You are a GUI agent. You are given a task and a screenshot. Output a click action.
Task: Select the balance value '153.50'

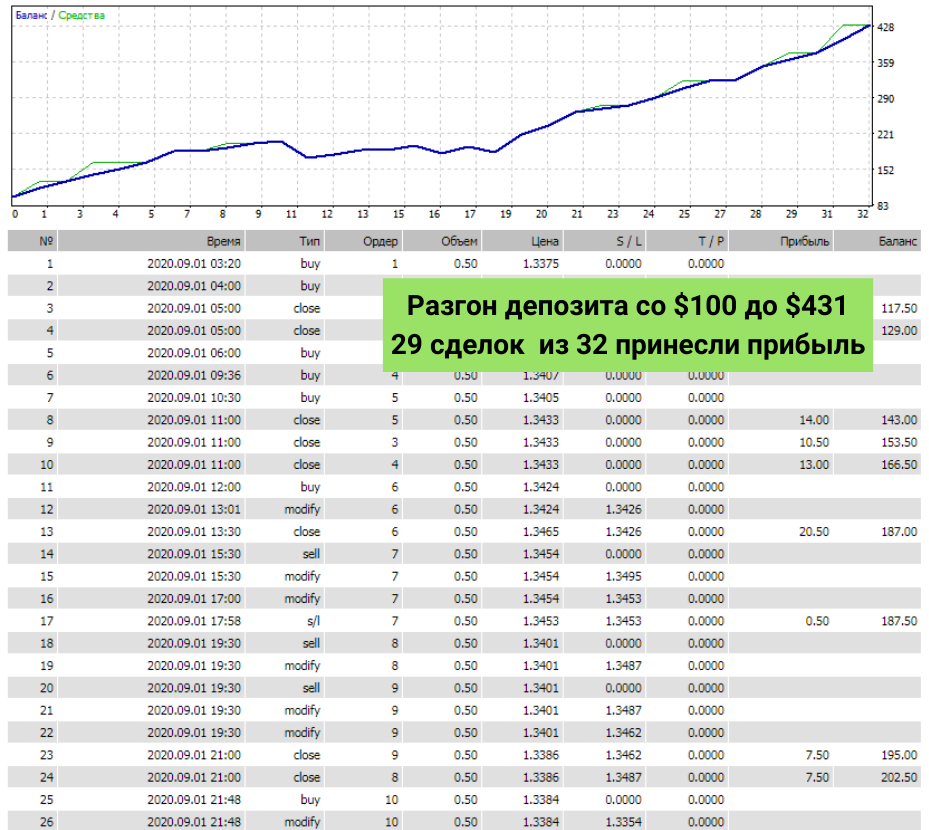899,443
